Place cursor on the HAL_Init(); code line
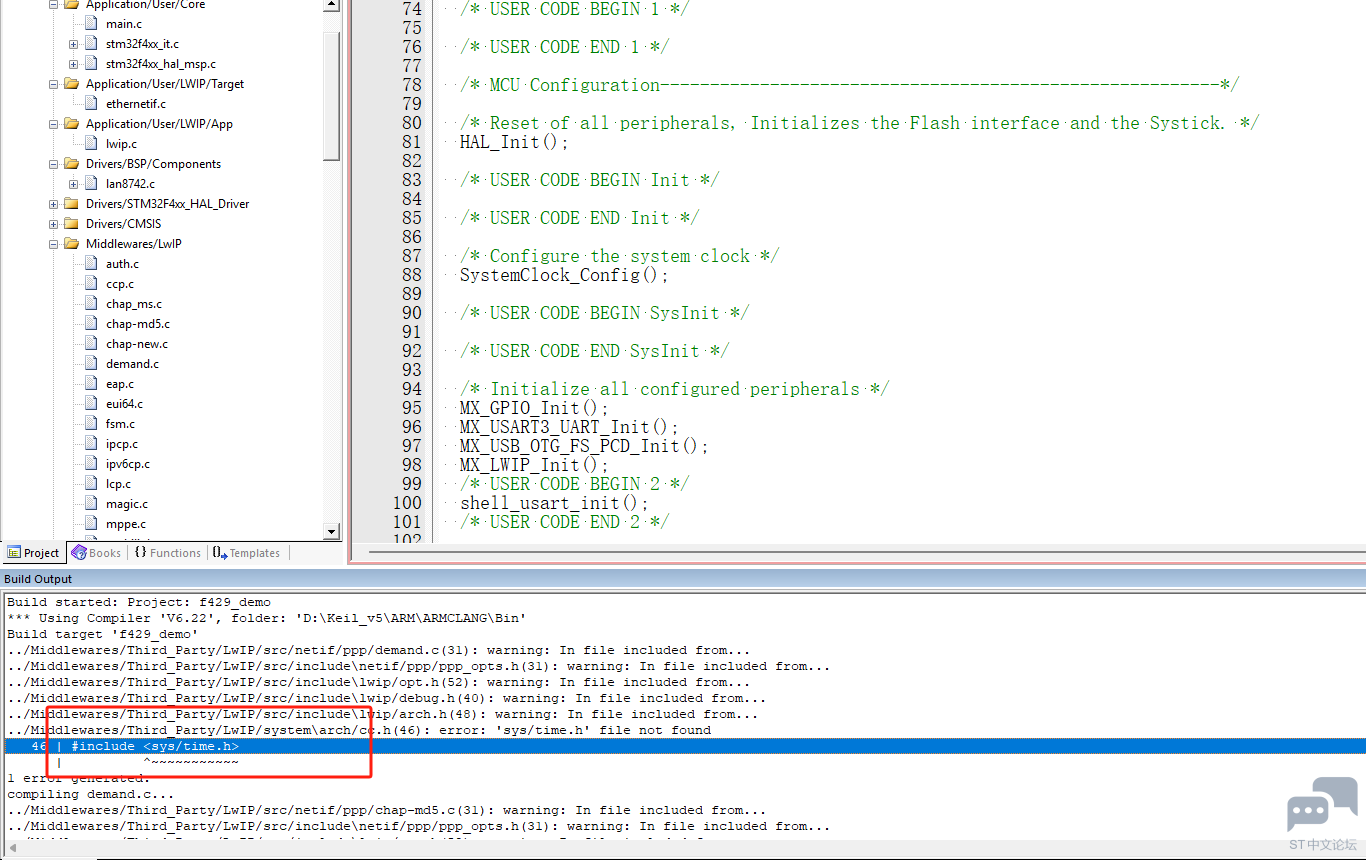The height and width of the screenshot is (860, 1366). pyautogui.click(x=513, y=142)
